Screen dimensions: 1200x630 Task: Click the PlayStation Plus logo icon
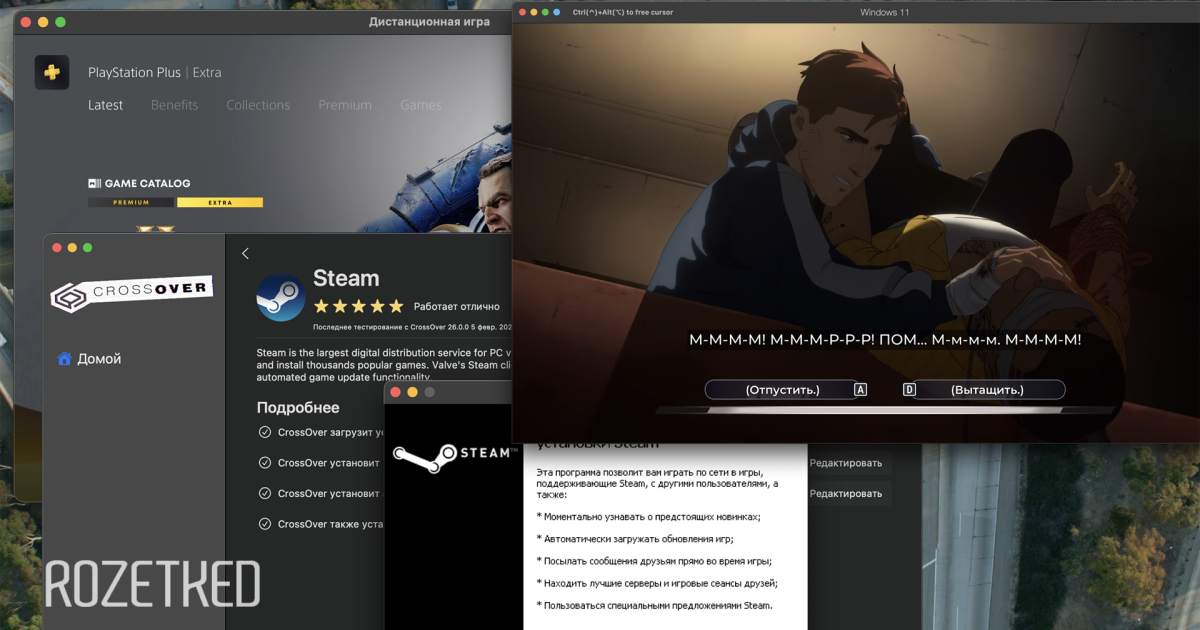(52, 72)
